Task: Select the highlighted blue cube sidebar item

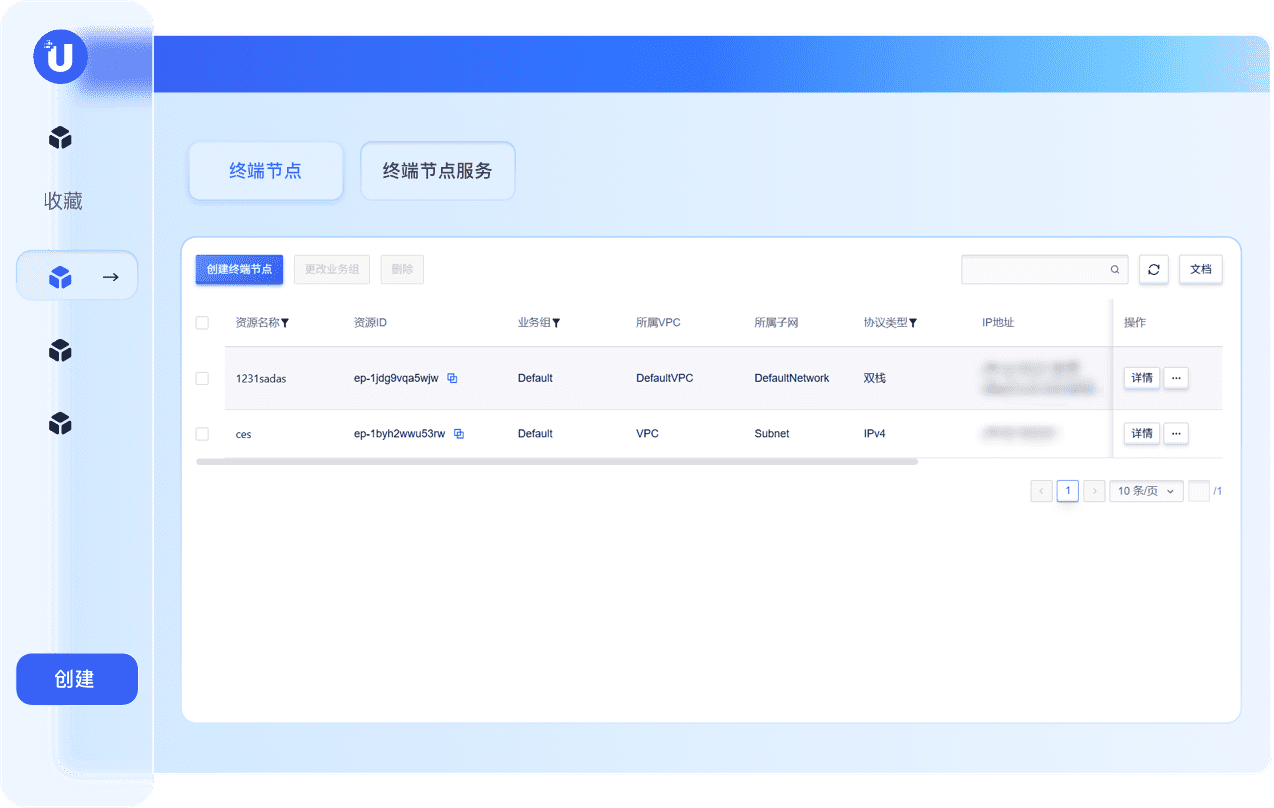Action: [60, 277]
